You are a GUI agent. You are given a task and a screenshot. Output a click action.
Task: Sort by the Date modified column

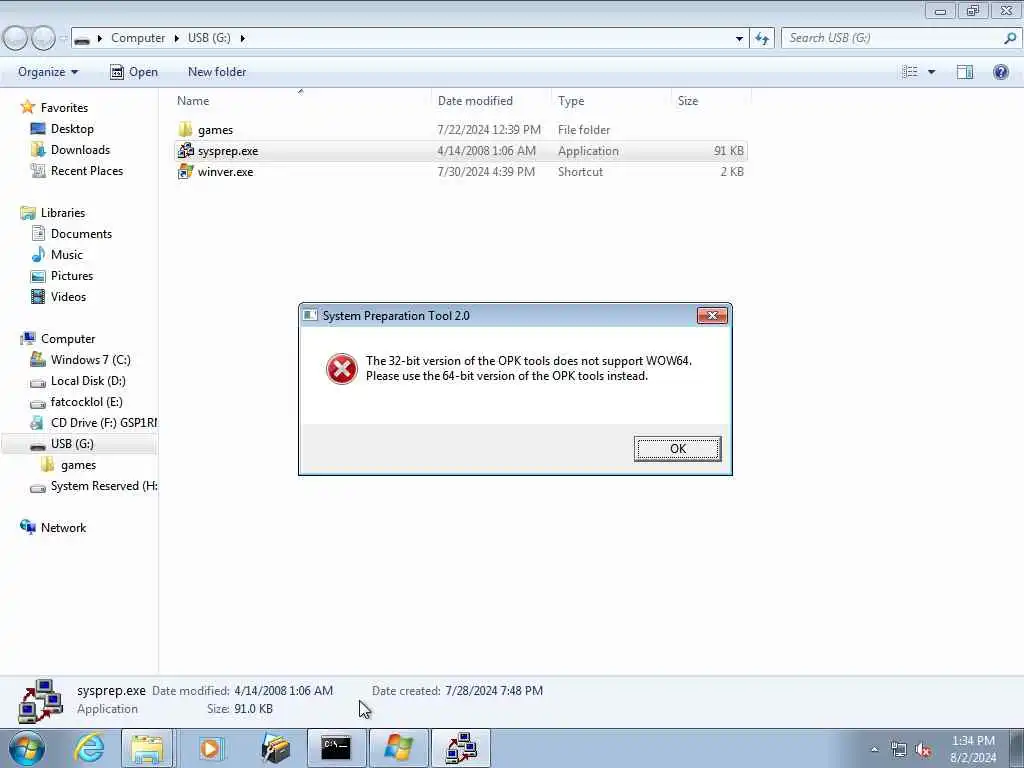click(475, 101)
